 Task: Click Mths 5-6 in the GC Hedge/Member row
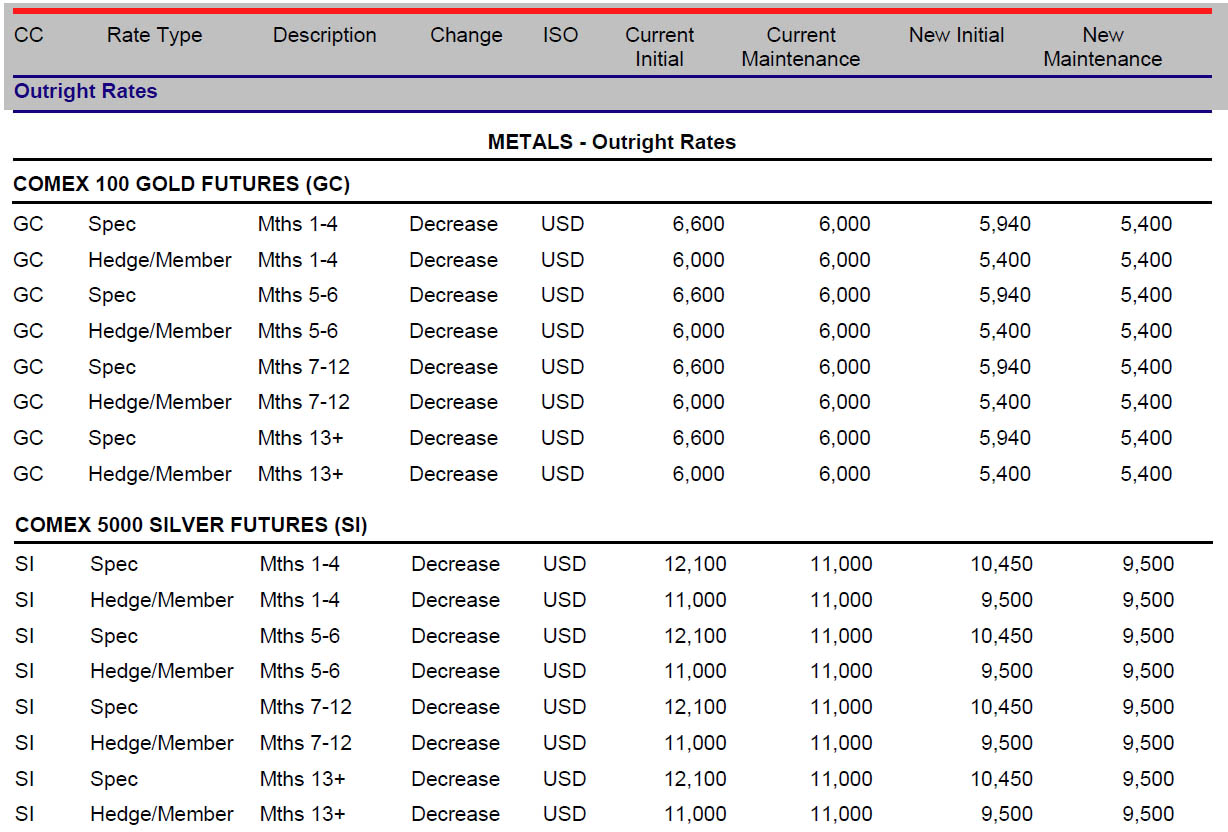pos(298,331)
